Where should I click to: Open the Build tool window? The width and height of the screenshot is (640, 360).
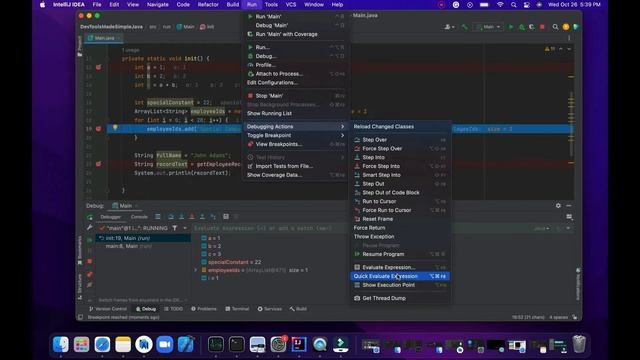click(298, 309)
